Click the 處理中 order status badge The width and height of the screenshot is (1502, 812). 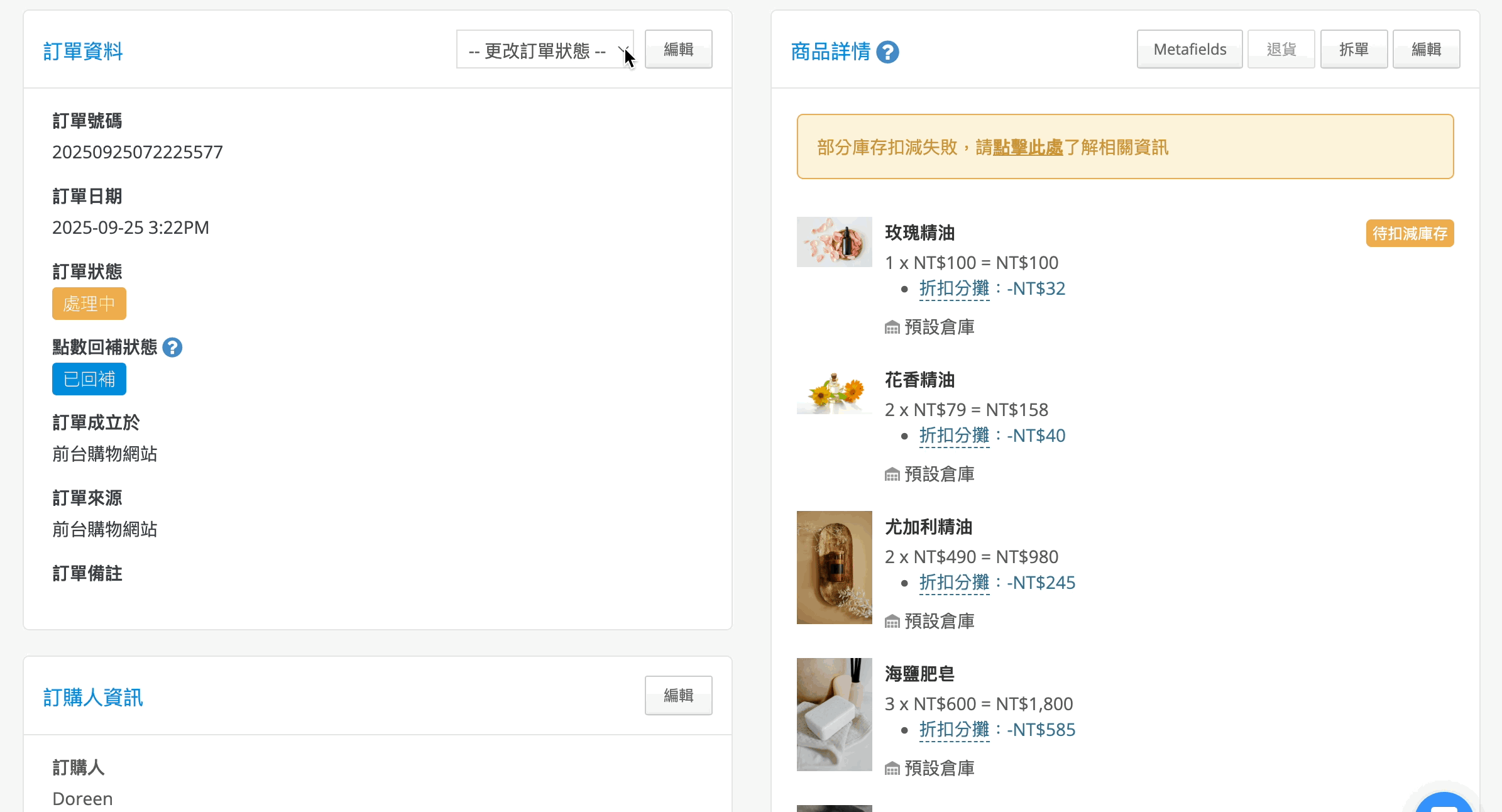89,304
